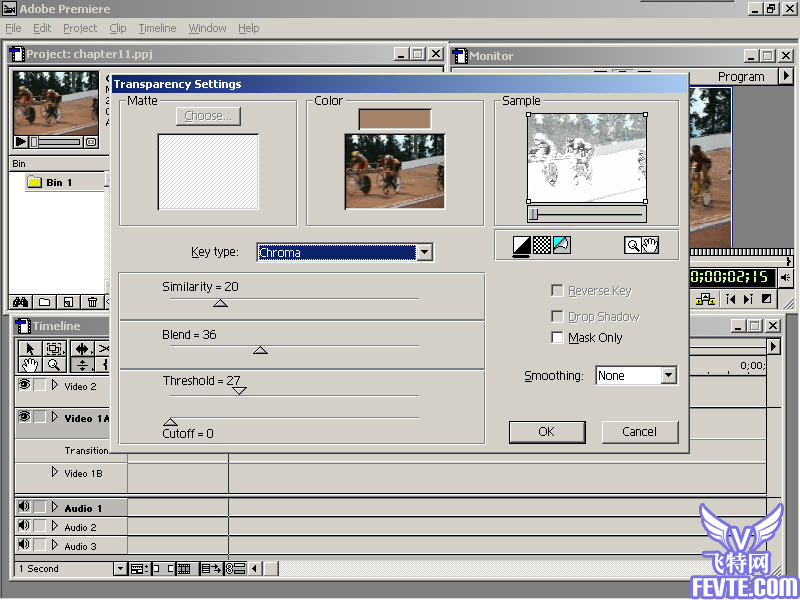The image size is (800, 600).
Task: Open the Timeline menu
Action: [x=157, y=28]
